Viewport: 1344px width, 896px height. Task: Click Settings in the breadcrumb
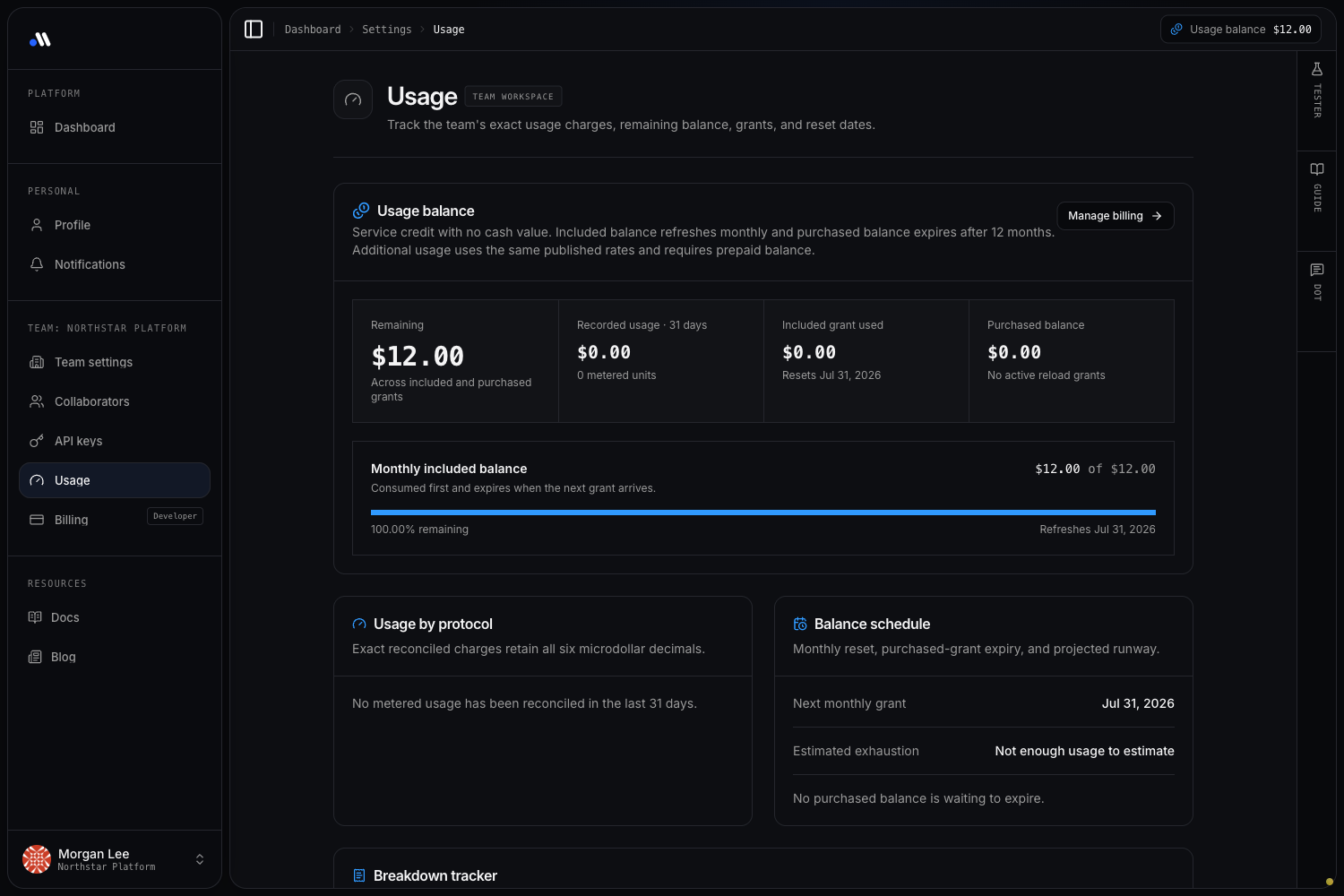(387, 30)
